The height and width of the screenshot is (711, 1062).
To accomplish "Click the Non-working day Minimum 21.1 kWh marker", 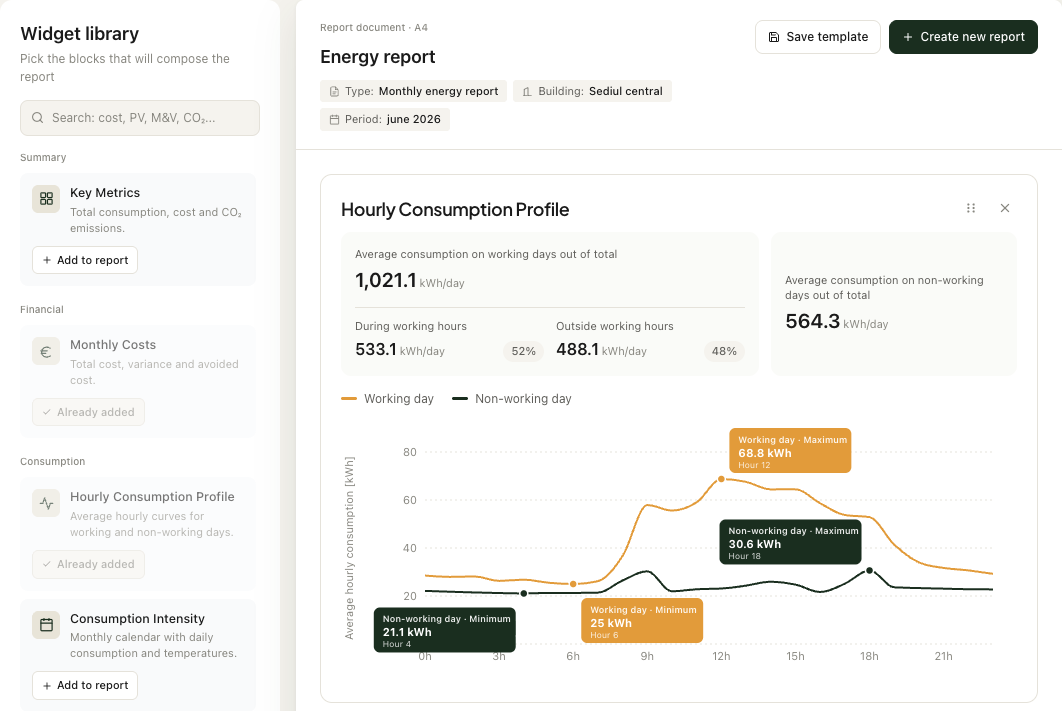I will [x=444, y=630].
